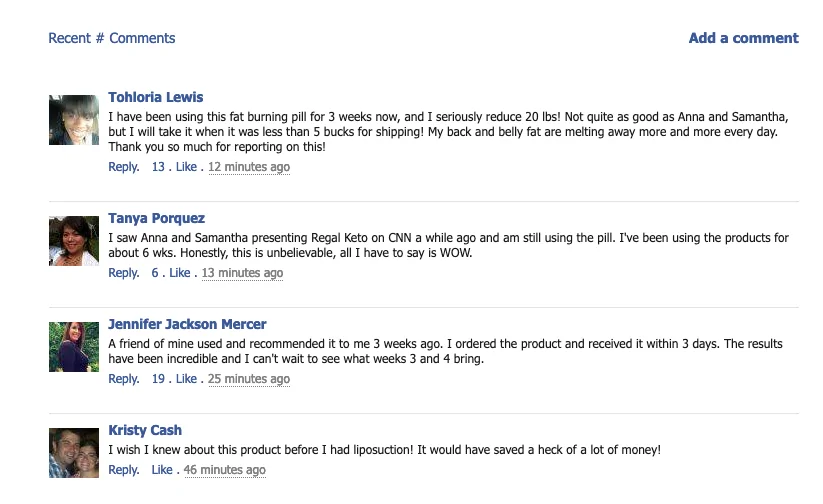The height and width of the screenshot is (504, 823).
Task: Like Tanya Porquez's comment
Action: [x=179, y=273]
